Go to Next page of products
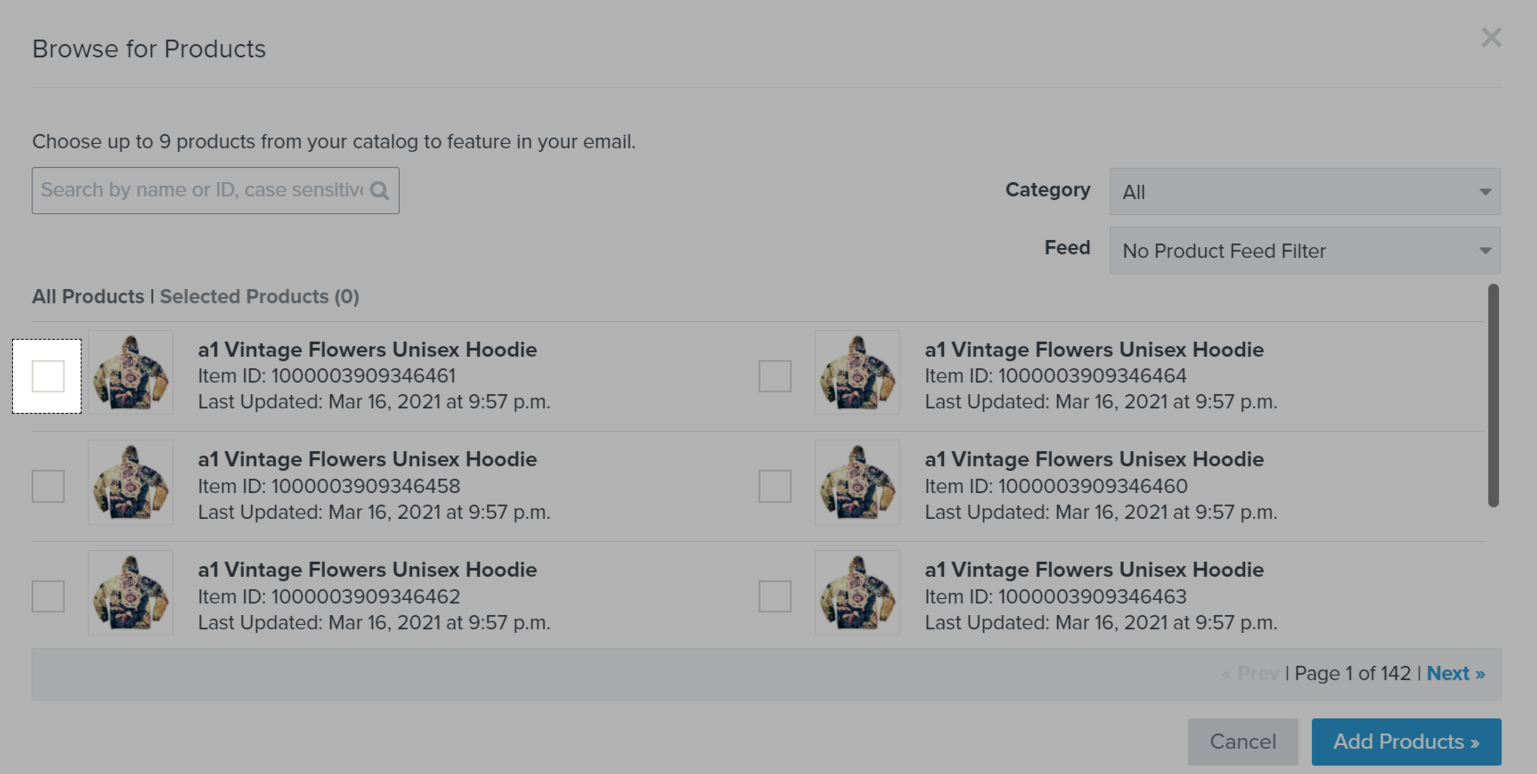The height and width of the screenshot is (774, 1537). 1455,673
